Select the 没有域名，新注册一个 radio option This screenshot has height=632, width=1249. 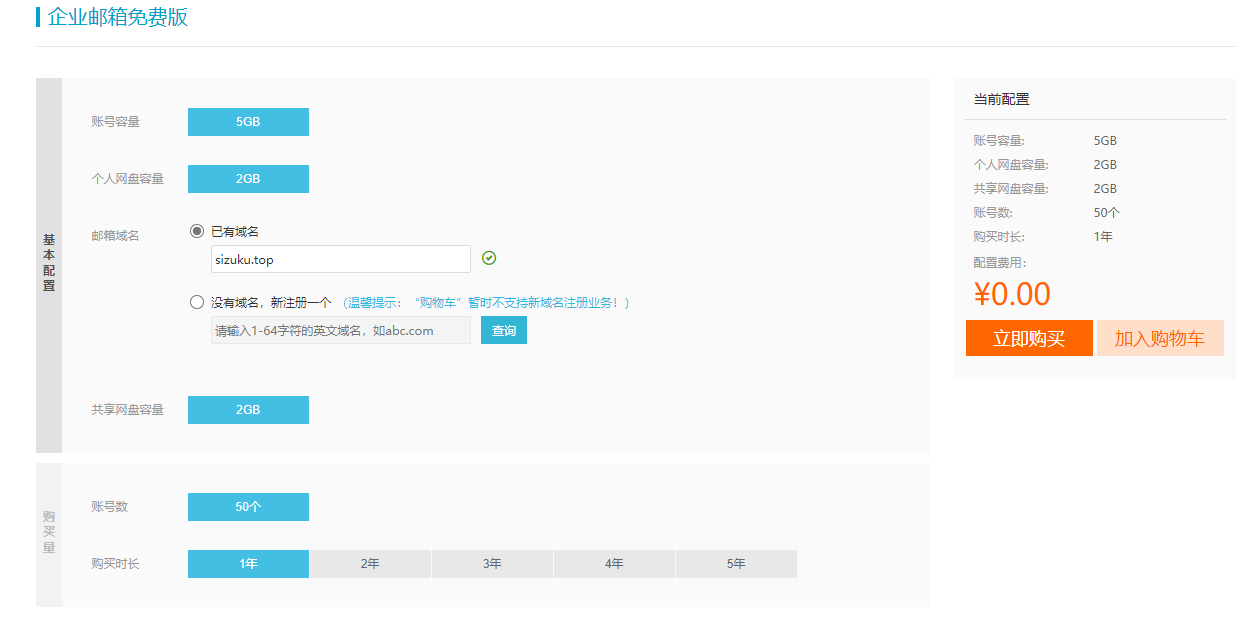tap(197, 302)
